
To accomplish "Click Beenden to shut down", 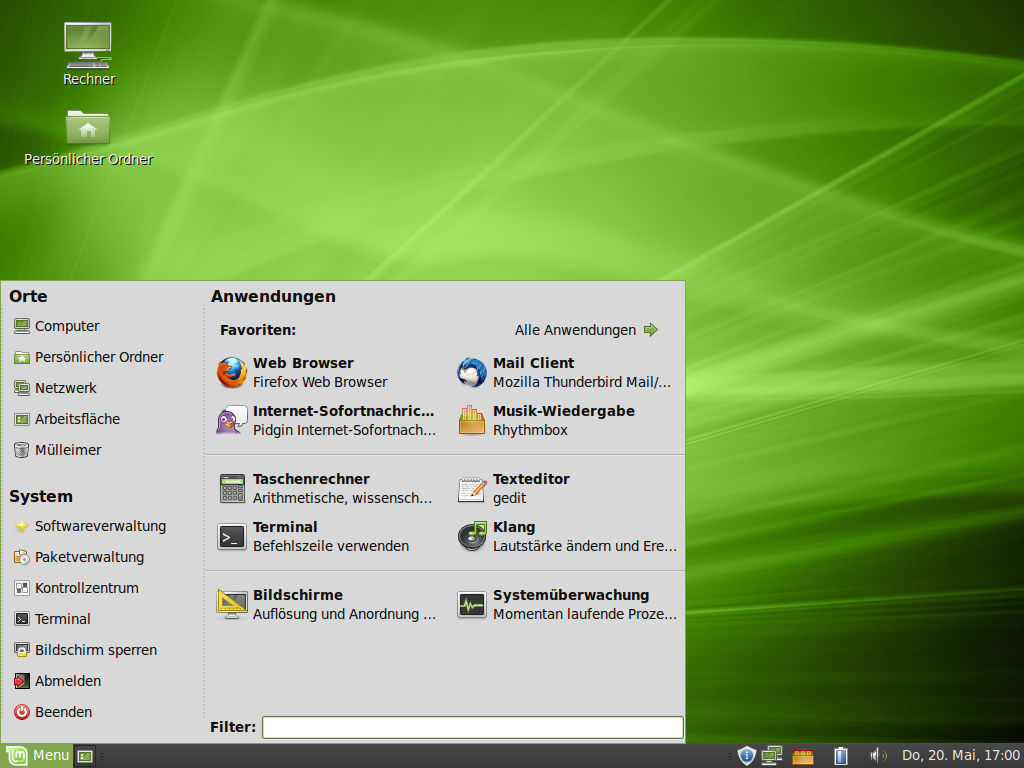I will (x=63, y=712).
